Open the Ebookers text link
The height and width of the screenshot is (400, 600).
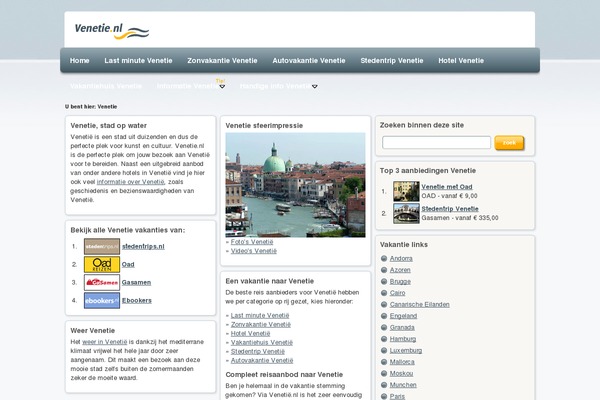[x=137, y=300]
